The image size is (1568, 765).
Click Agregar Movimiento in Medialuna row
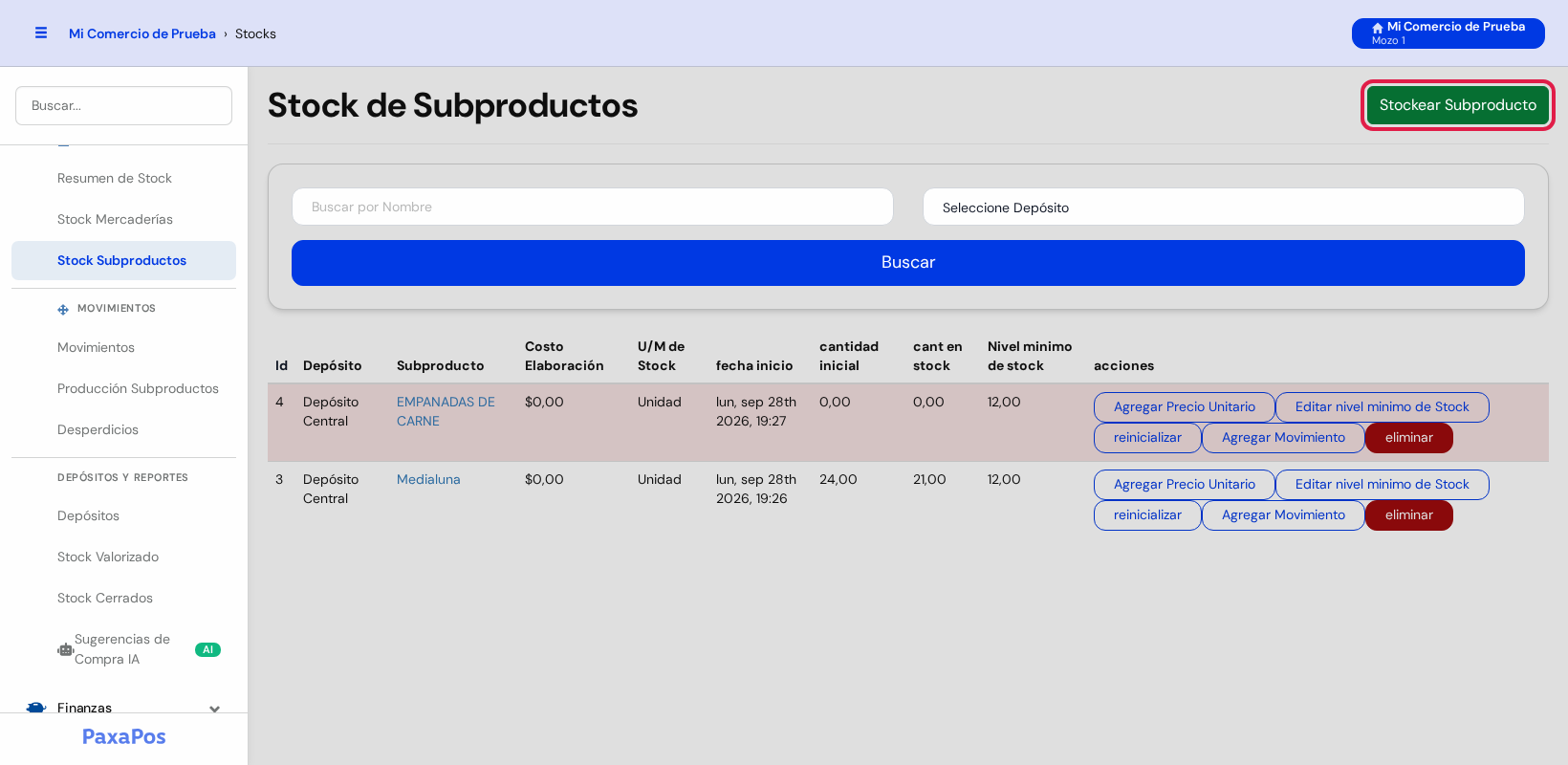[1283, 515]
